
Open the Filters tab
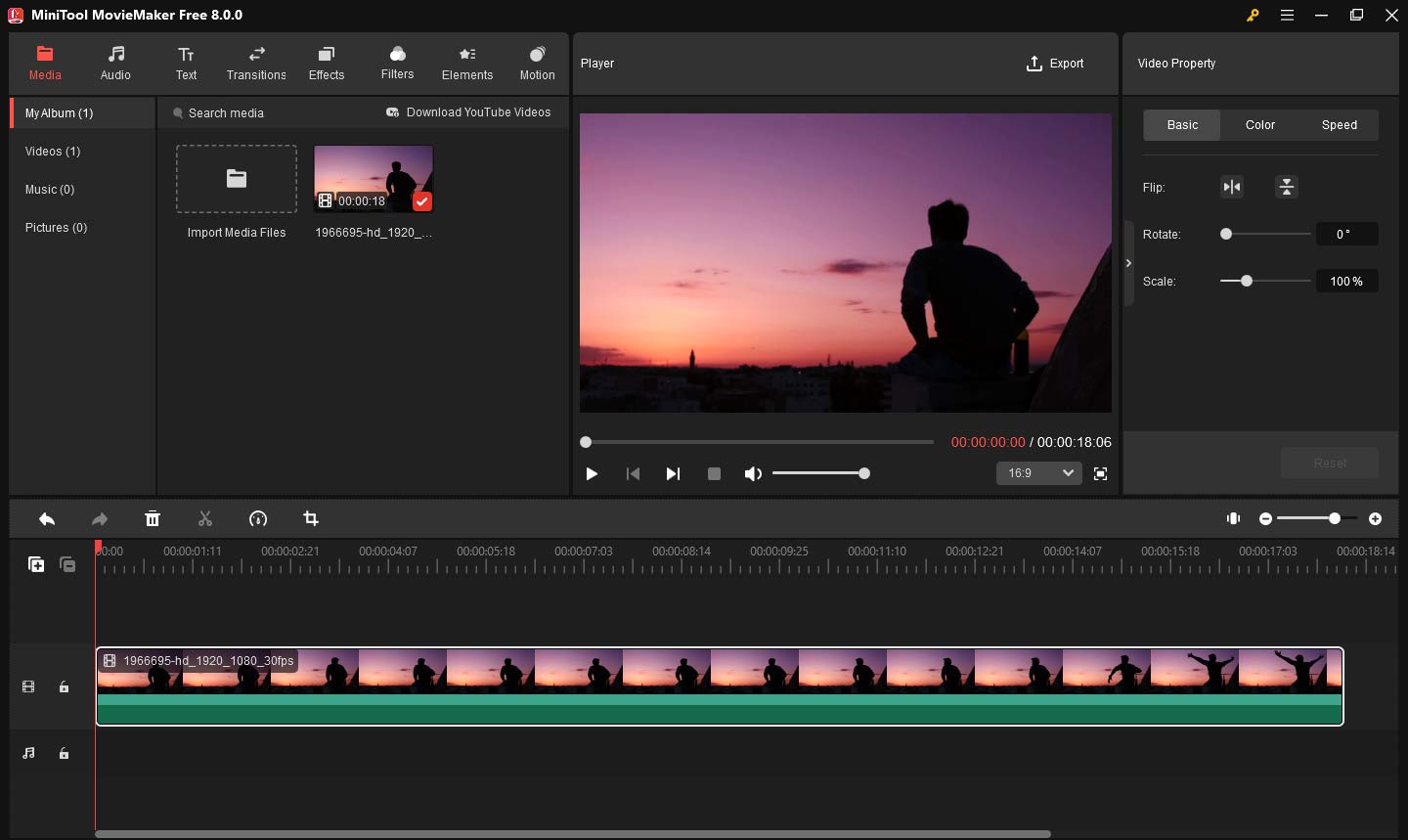(397, 64)
